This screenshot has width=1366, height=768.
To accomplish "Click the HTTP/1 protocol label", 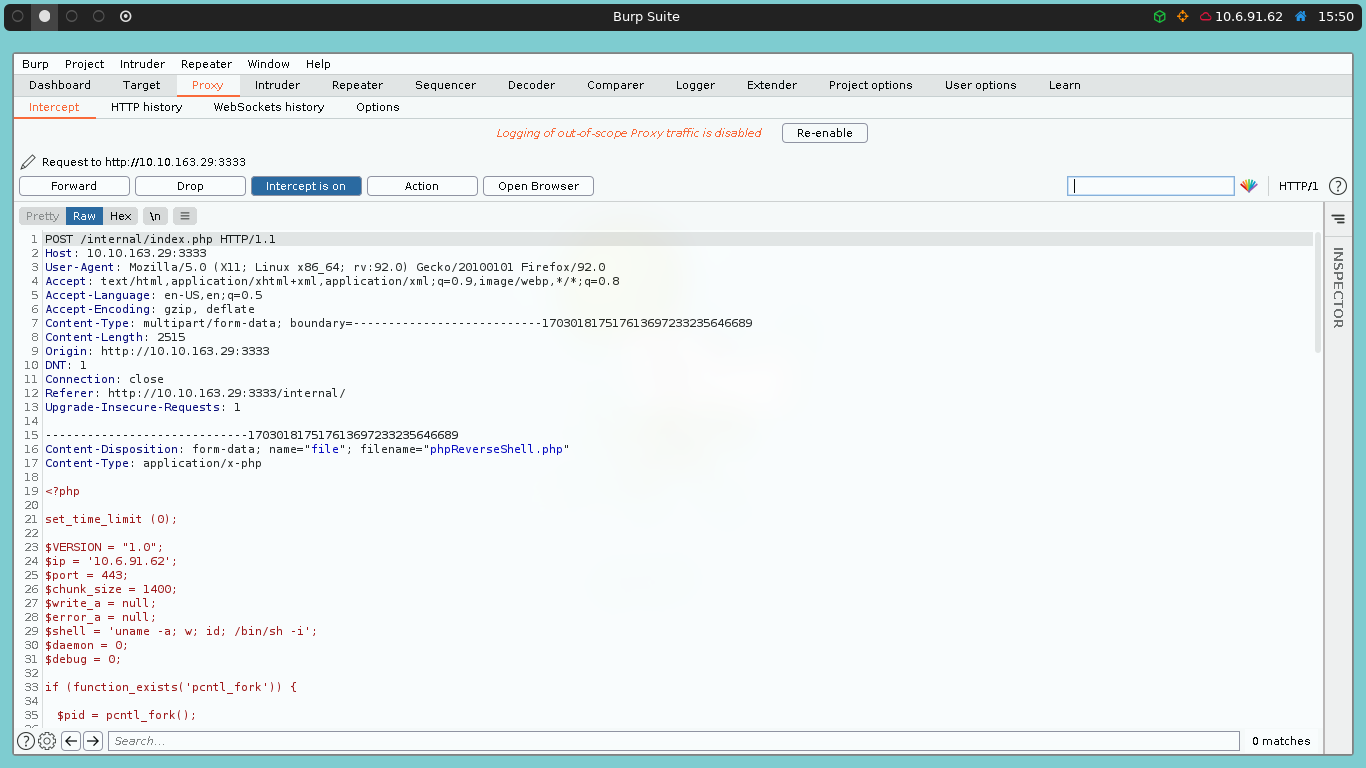I will (1299, 186).
